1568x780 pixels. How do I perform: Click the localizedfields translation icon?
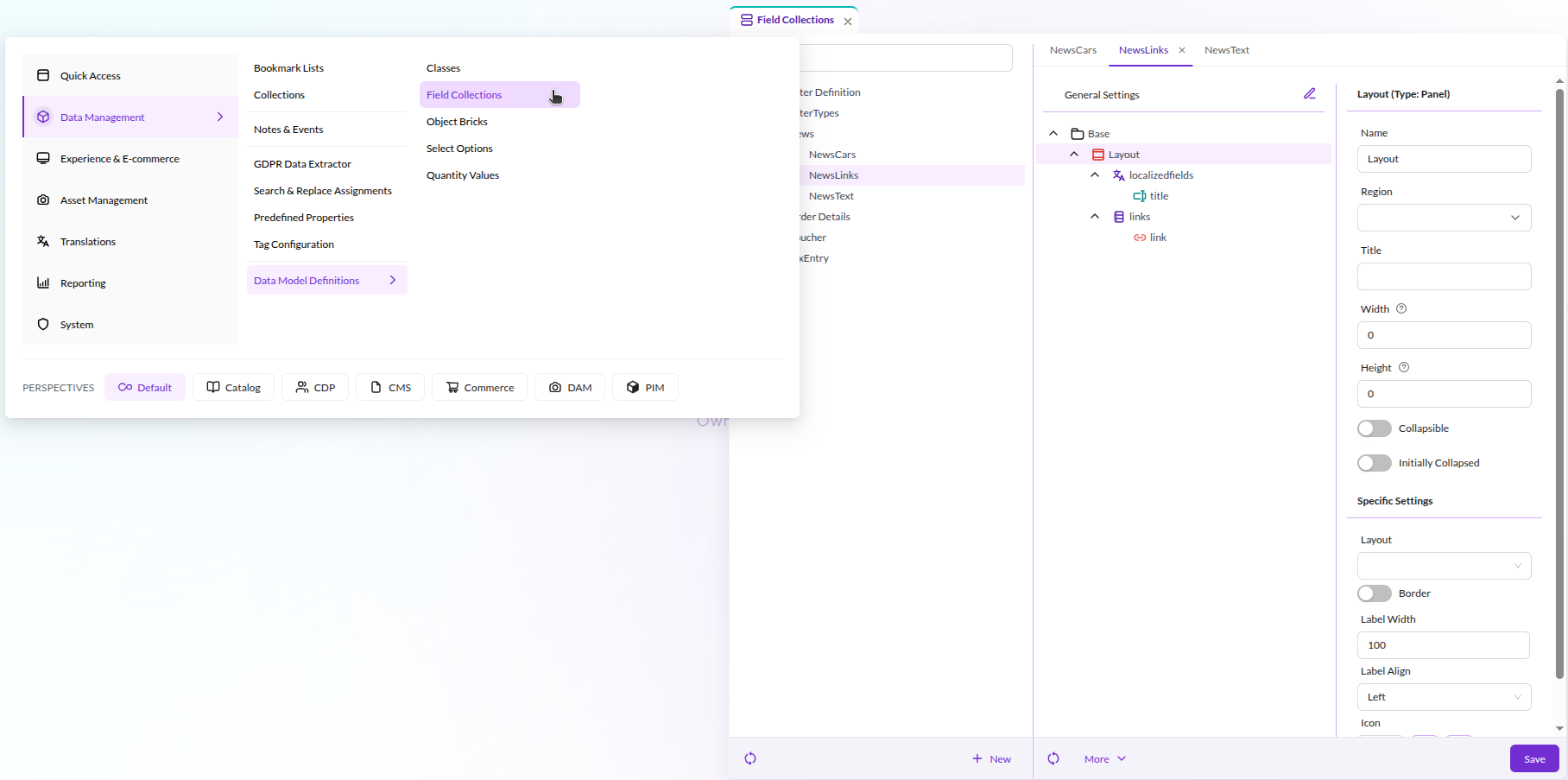coord(1119,174)
